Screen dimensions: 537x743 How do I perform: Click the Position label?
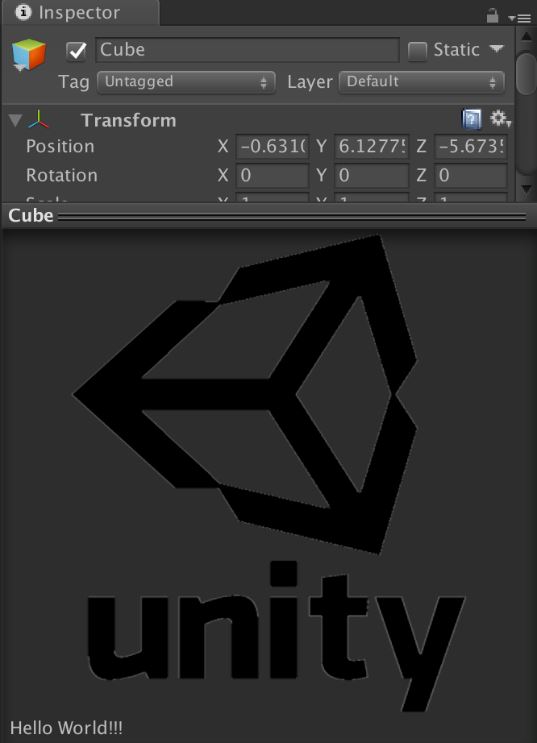click(60, 146)
